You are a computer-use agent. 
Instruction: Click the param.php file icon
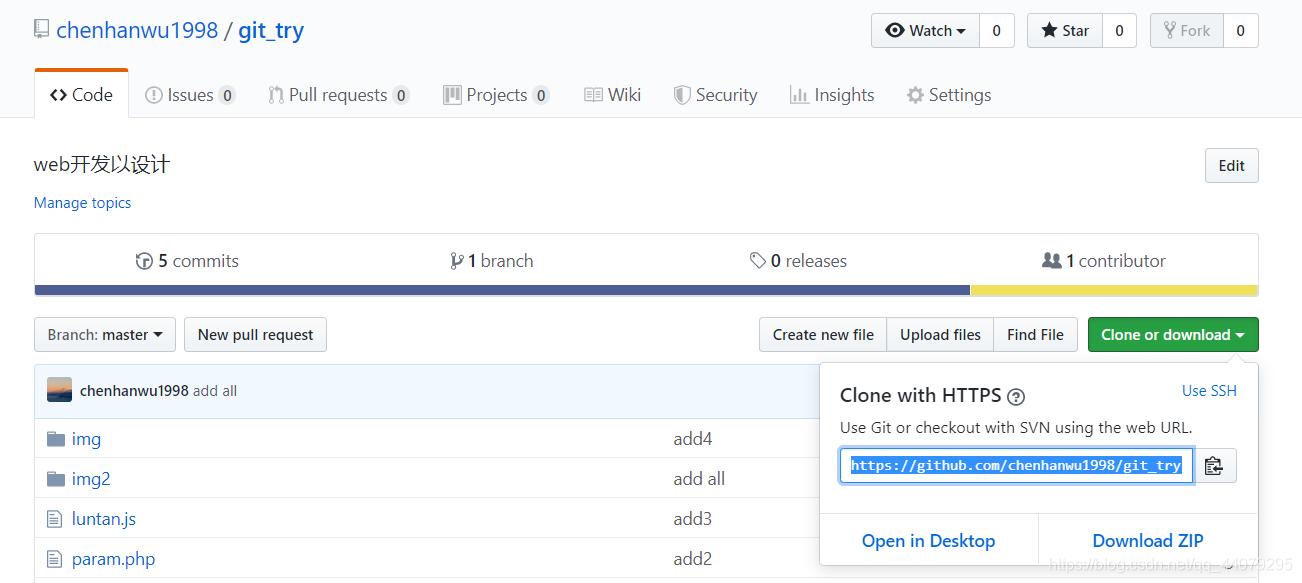(x=55, y=559)
